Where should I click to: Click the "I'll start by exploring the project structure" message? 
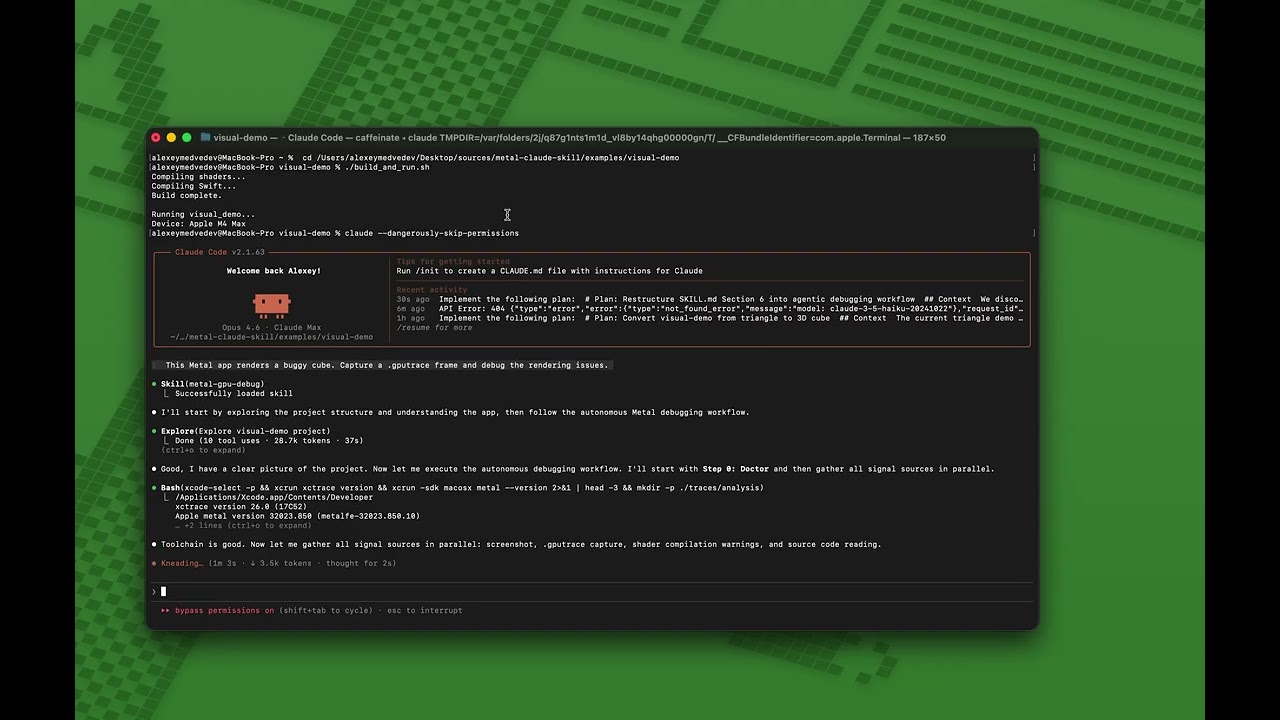pos(455,412)
